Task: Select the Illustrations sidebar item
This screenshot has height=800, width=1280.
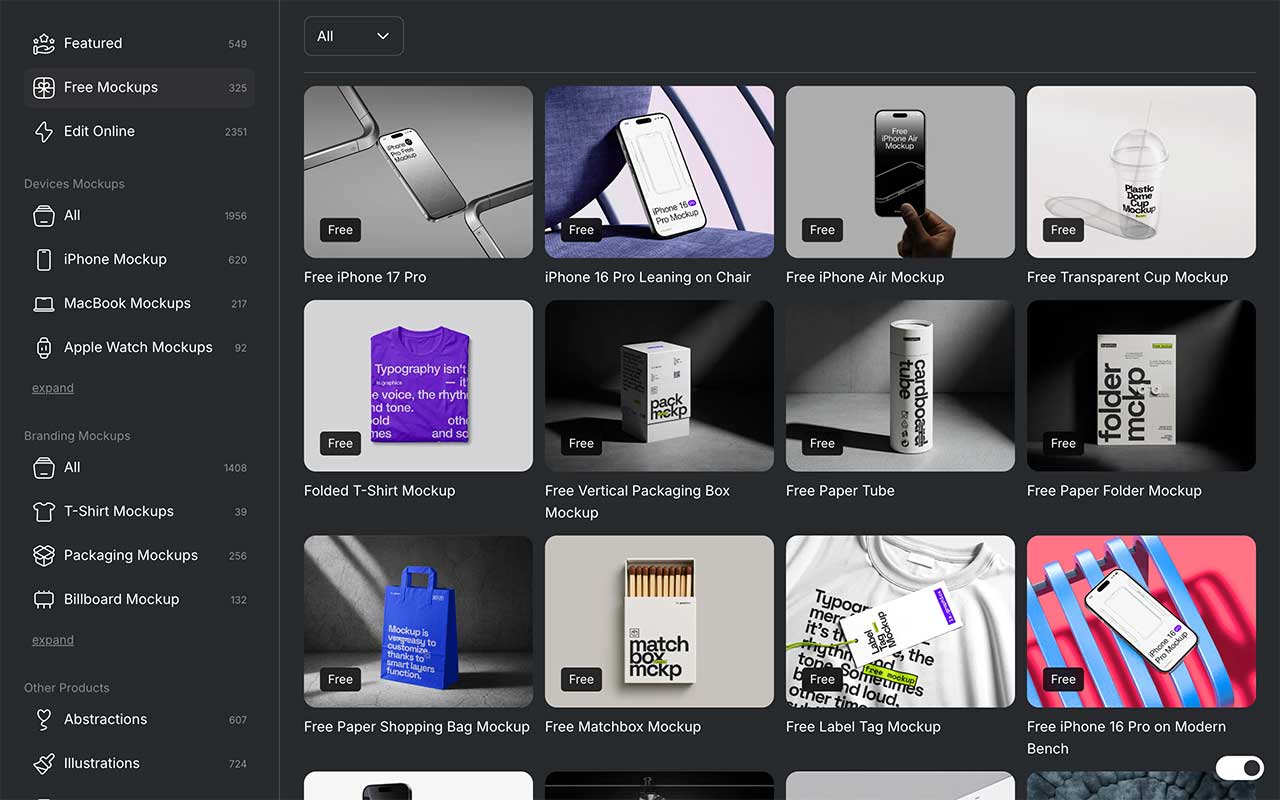Action: 101,763
